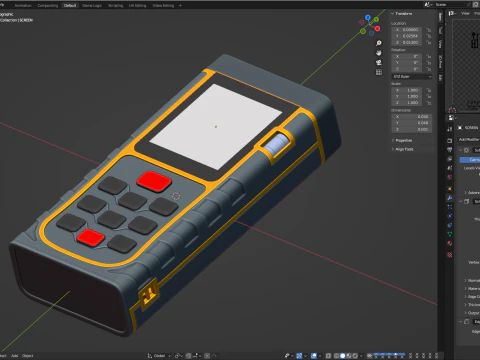
Task: Open the viewport zoom gizmo
Action: (379, 43)
